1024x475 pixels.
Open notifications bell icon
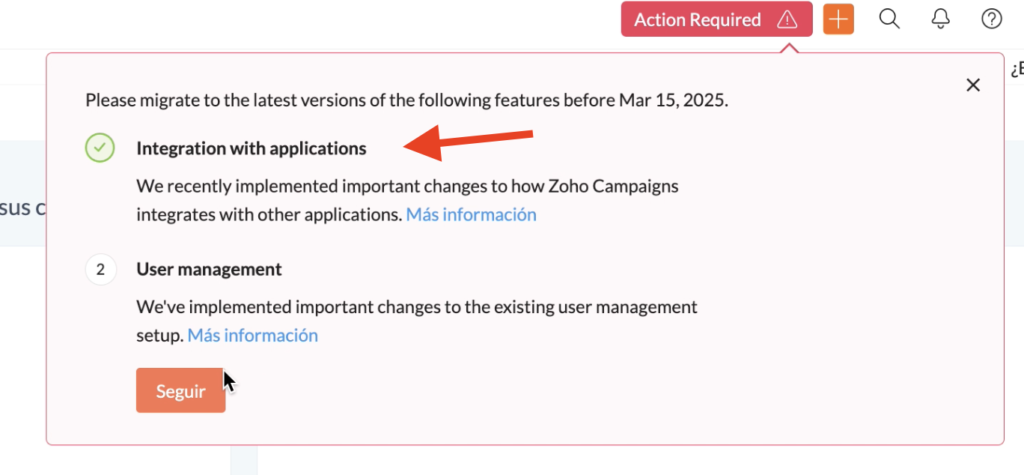pos(940,20)
